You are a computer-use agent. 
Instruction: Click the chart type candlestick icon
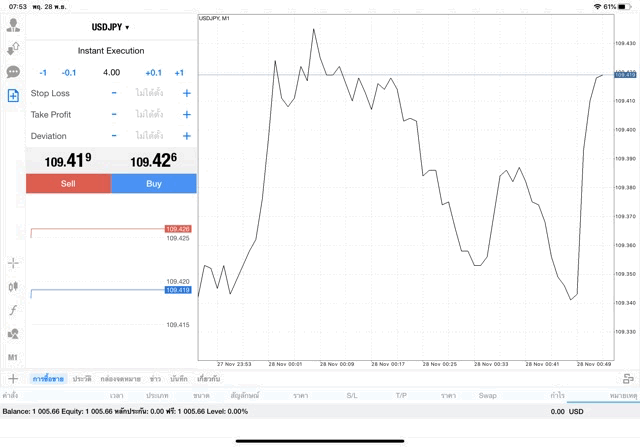click(13, 286)
